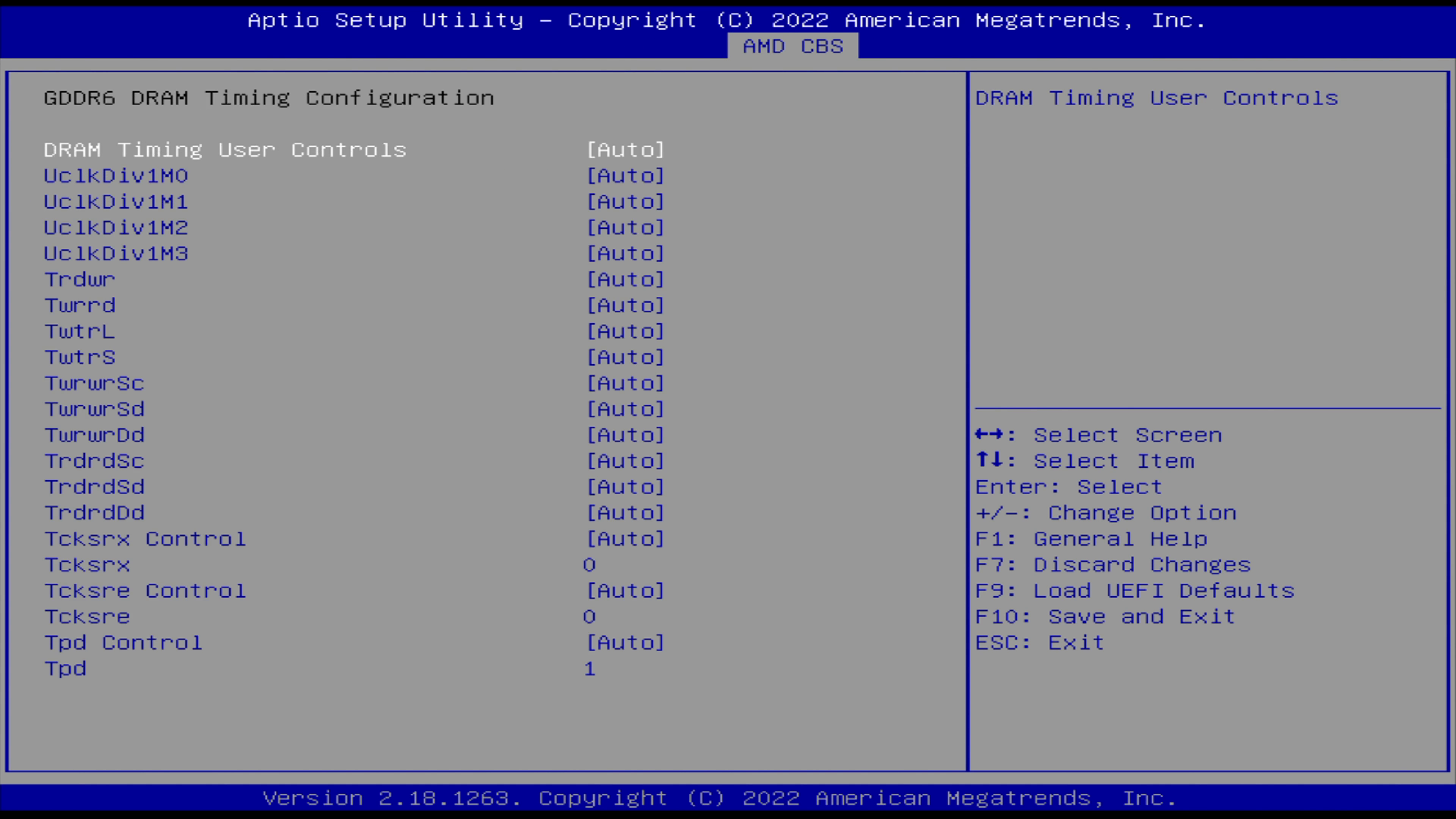Open the Tpd Control [Auto] value
Viewport: 1456px width, 819px height.
click(x=625, y=643)
